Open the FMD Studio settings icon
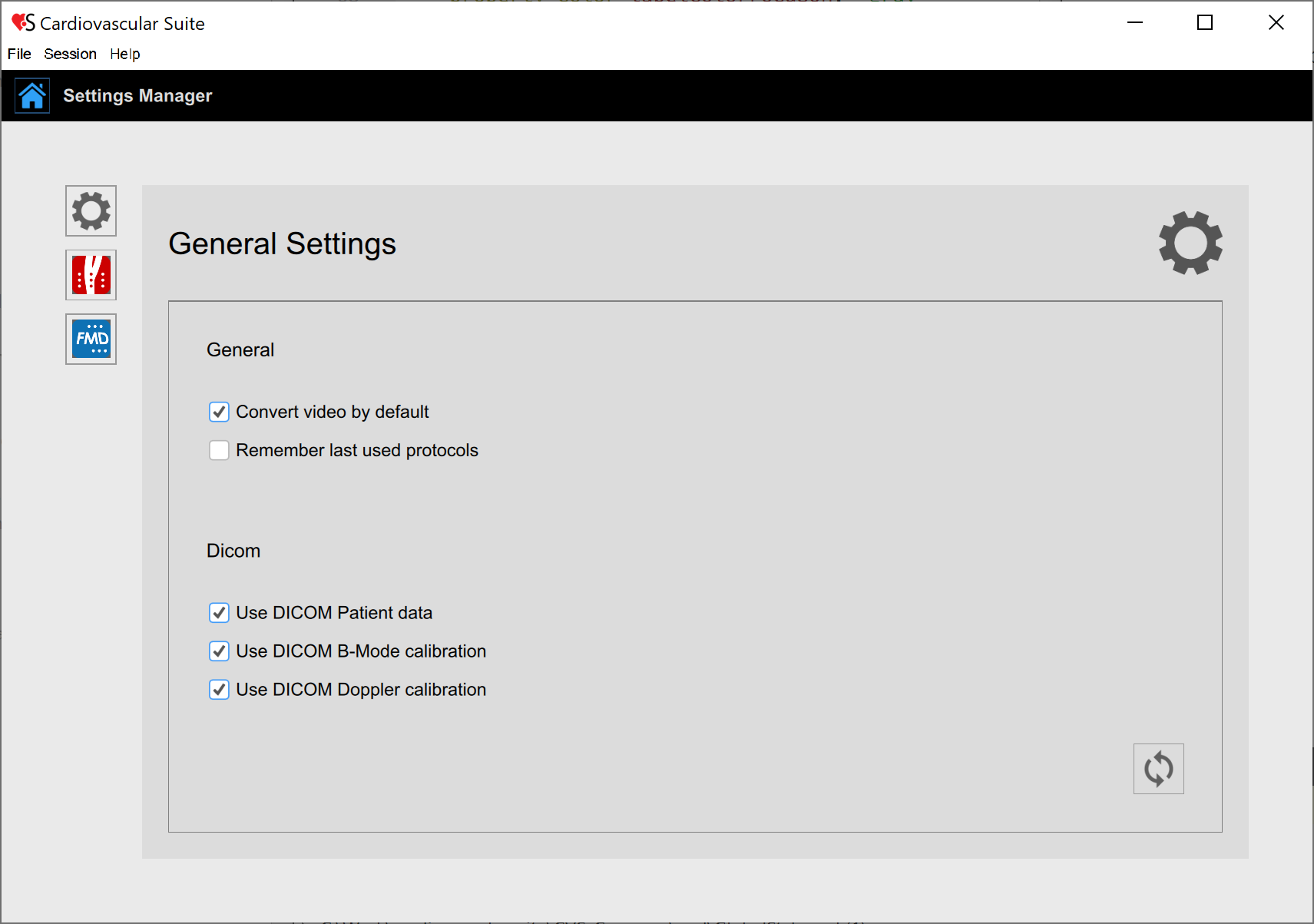The height and width of the screenshot is (924, 1314). (x=91, y=339)
